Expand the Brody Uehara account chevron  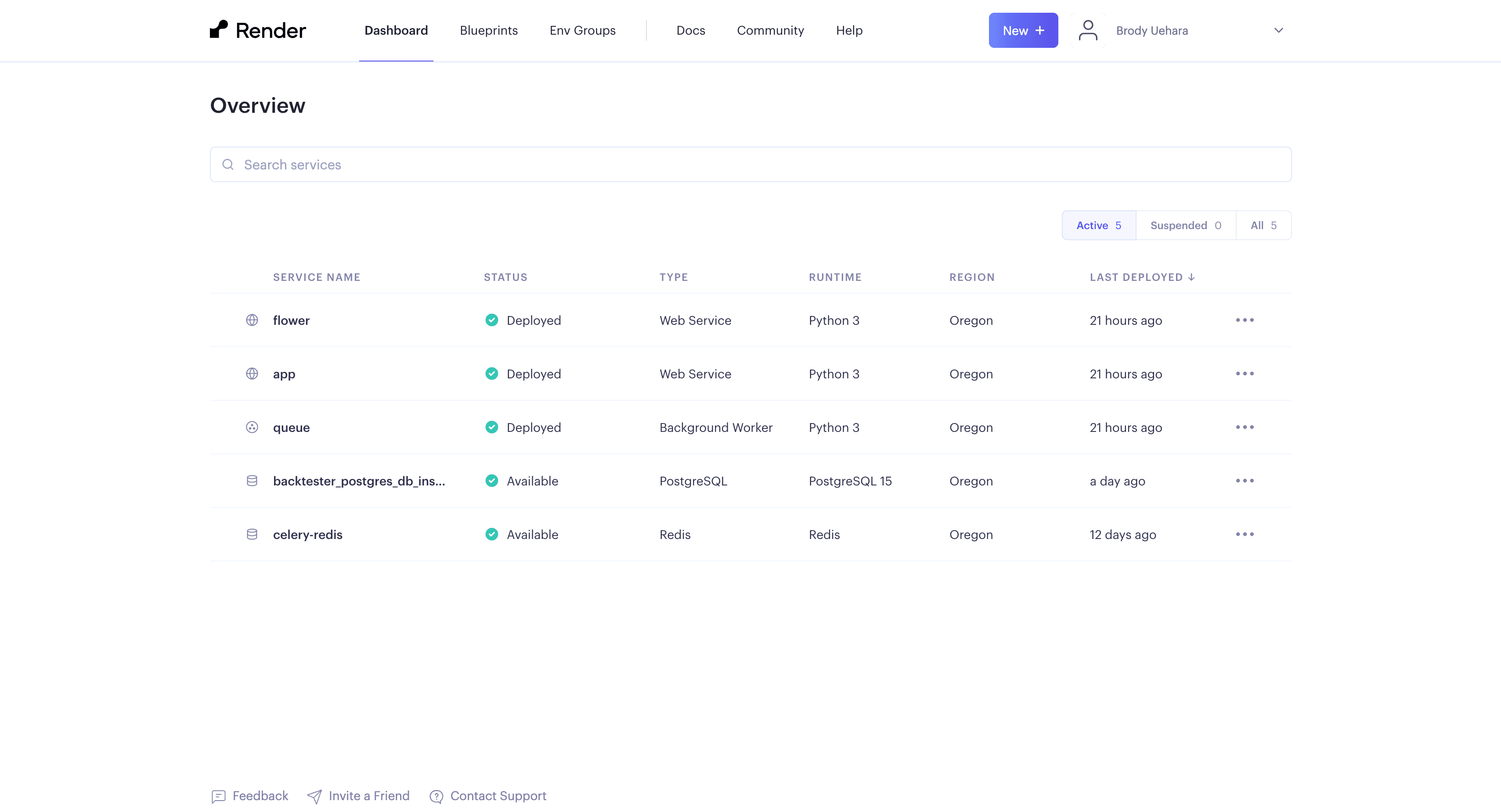[1278, 30]
